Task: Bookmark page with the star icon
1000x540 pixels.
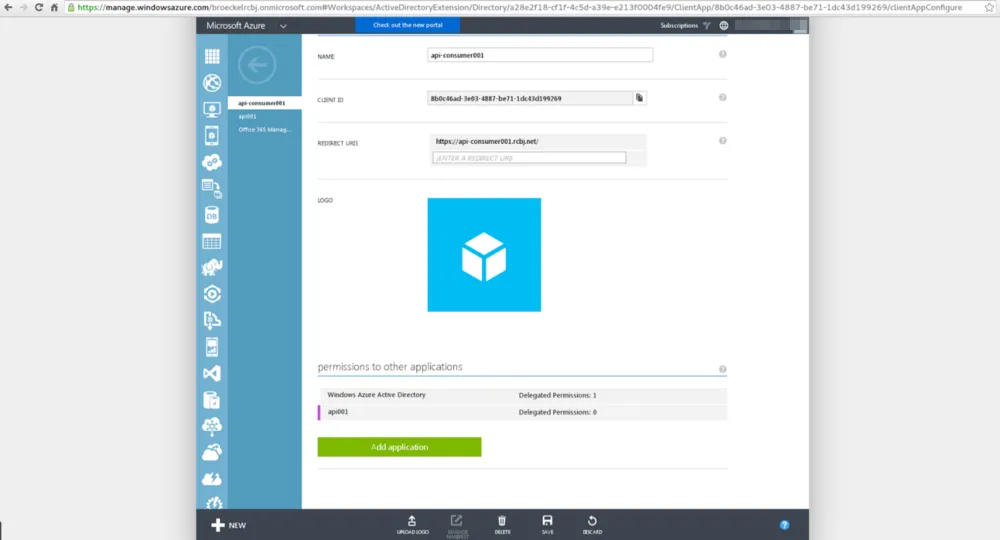Action: [989, 8]
